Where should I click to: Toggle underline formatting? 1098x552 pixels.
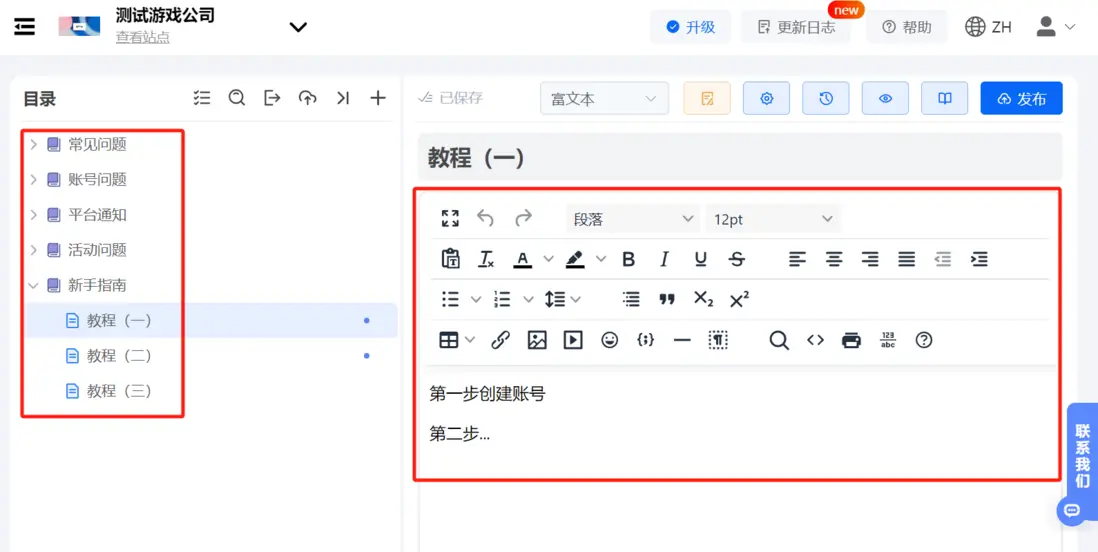tap(700, 259)
